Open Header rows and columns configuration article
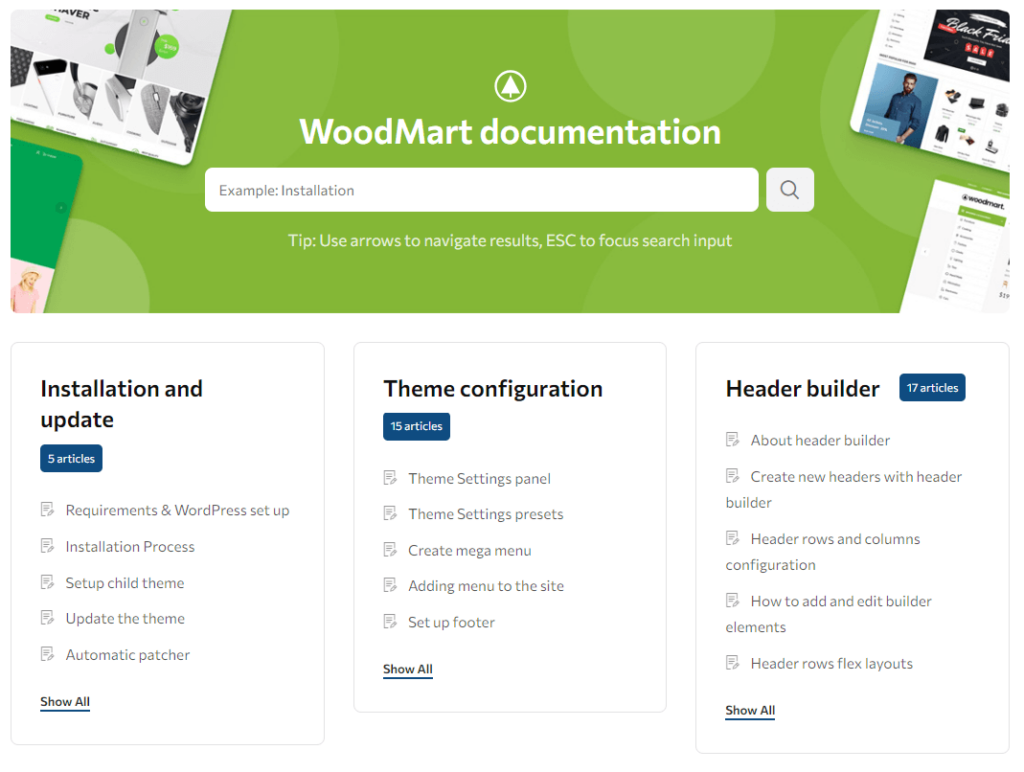 pyautogui.click(x=823, y=551)
